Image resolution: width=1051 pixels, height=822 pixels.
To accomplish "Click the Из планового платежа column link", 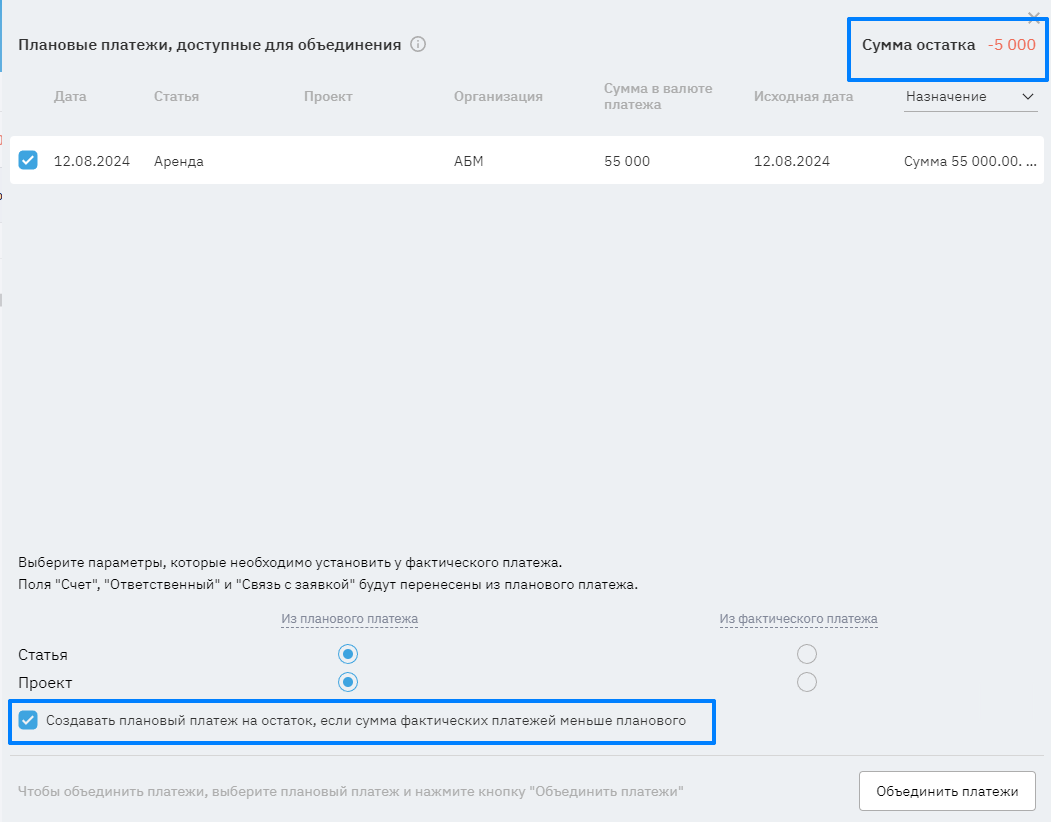I will tap(349, 619).
